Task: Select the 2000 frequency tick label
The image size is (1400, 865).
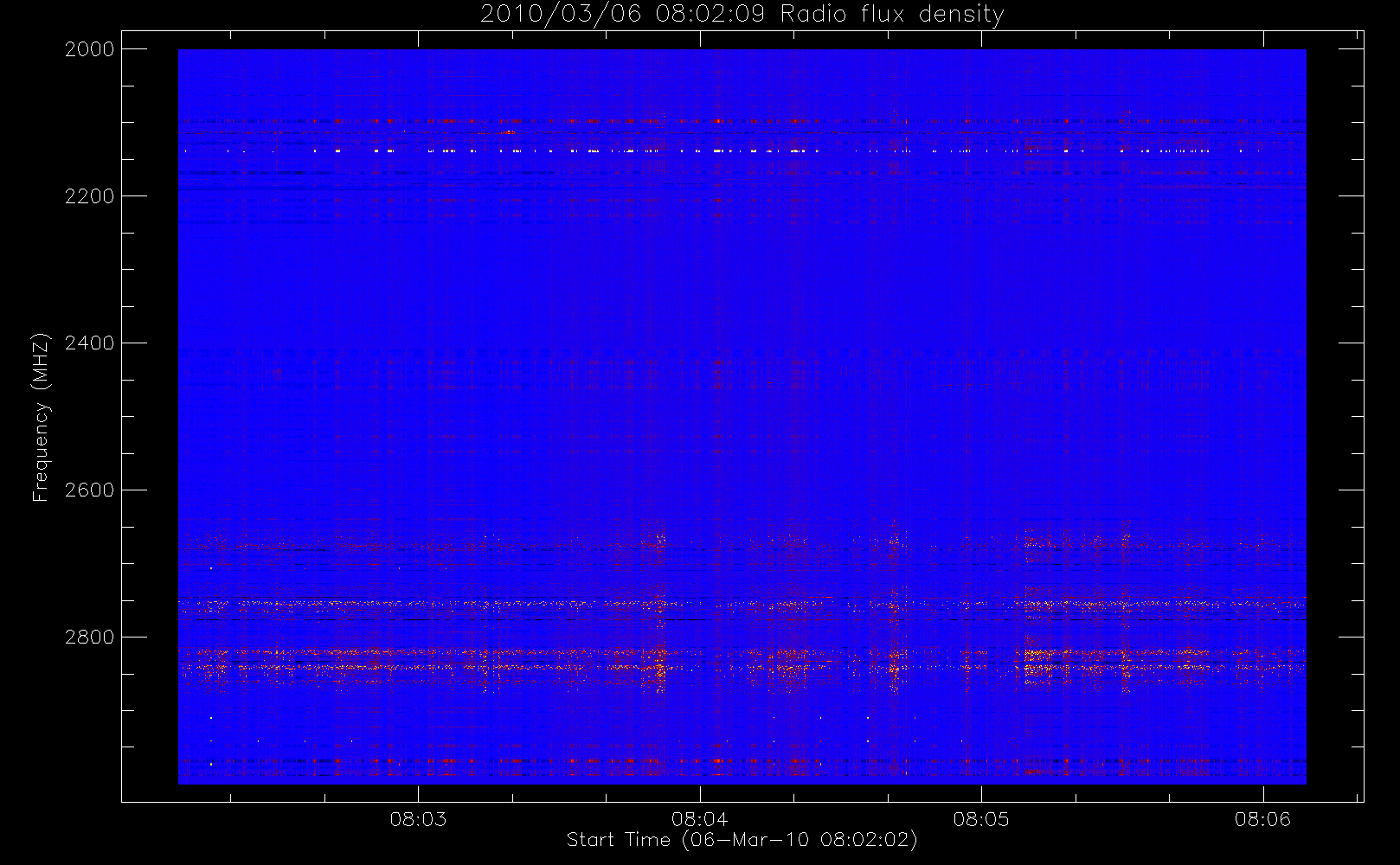Action: click(x=90, y=49)
